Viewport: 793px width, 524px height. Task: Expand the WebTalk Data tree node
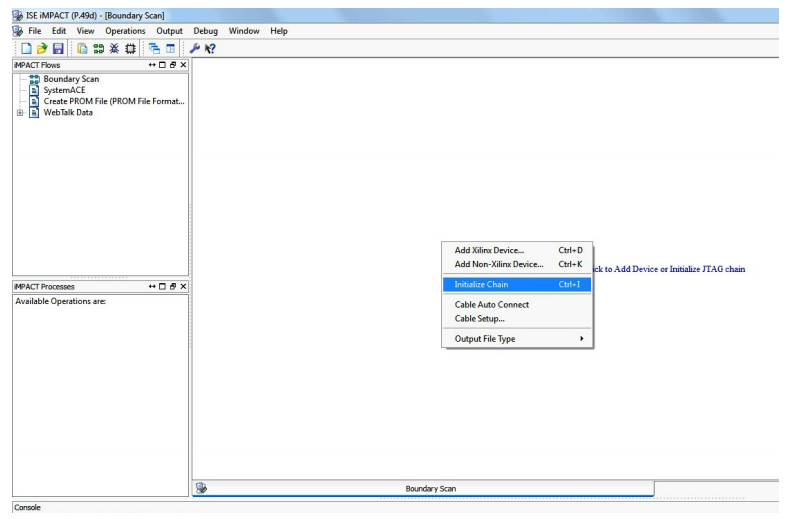pos(20,112)
